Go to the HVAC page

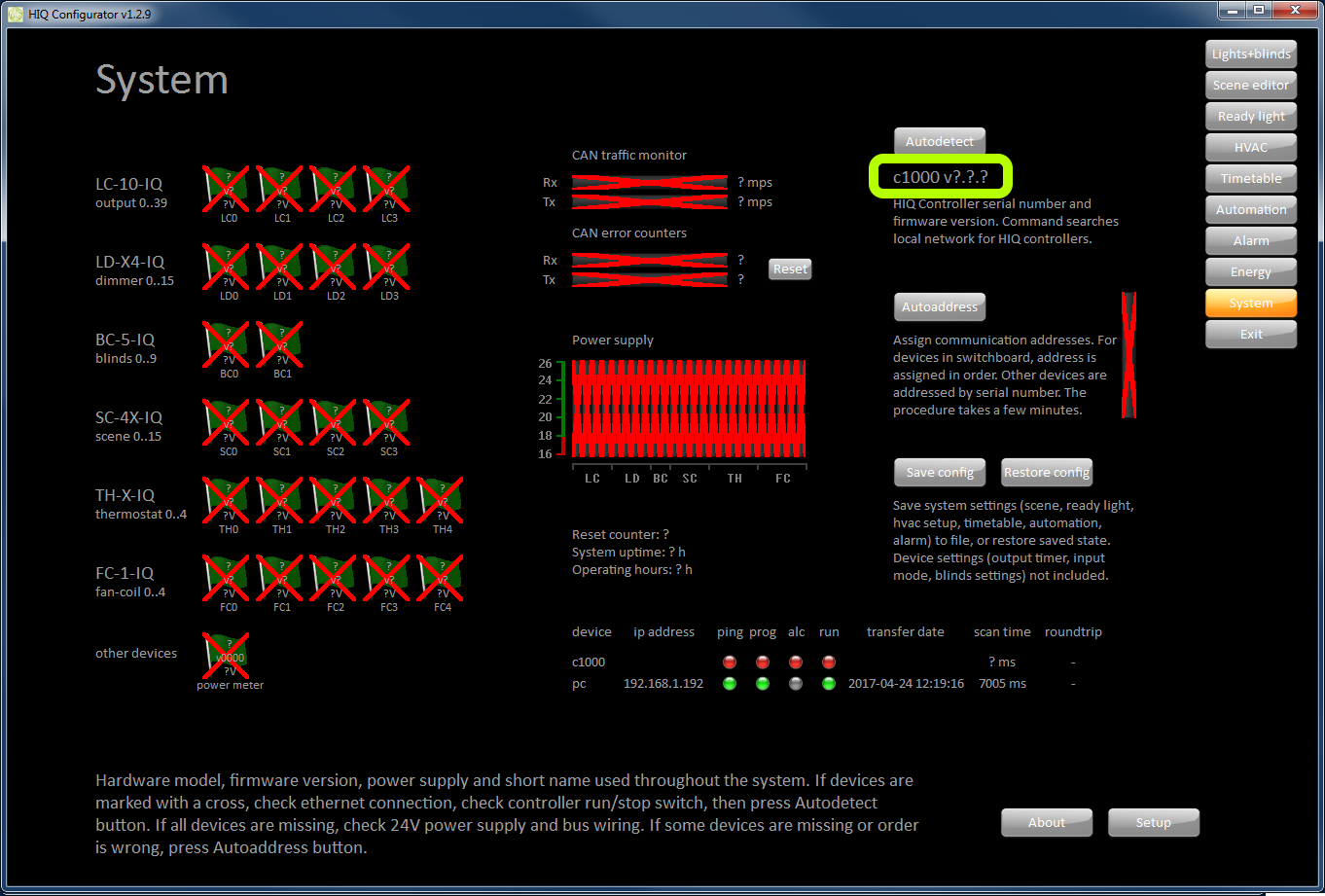1251,148
